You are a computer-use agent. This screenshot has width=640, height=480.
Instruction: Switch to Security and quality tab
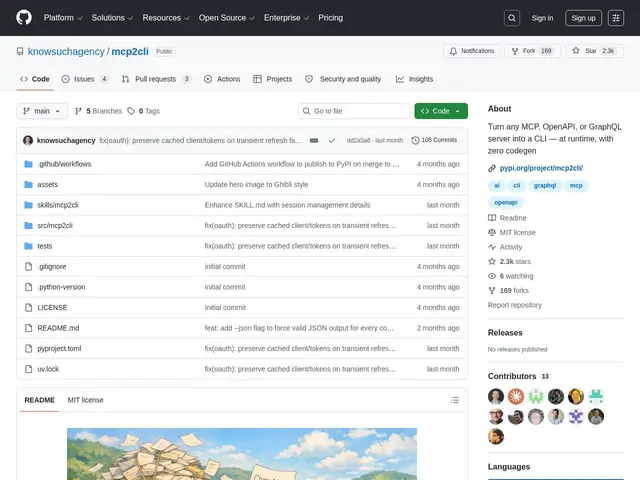pyautogui.click(x=343, y=79)
